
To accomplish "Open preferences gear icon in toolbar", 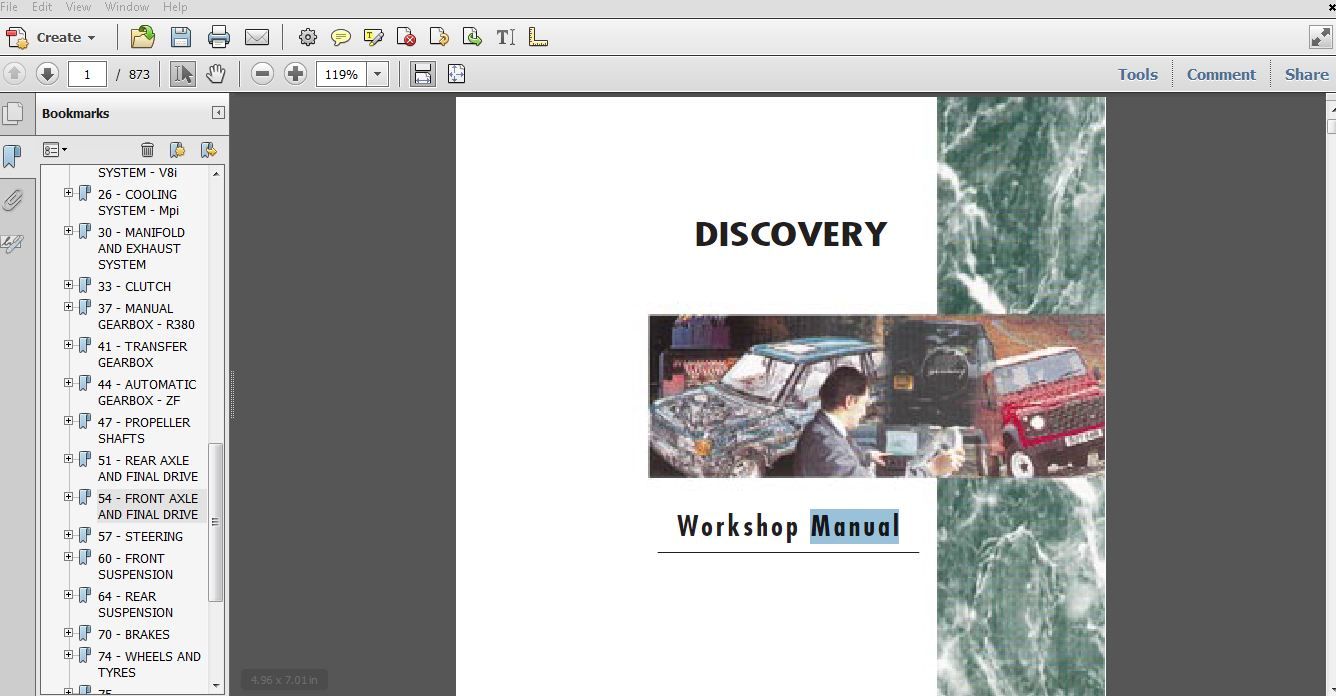I will 307,38.
